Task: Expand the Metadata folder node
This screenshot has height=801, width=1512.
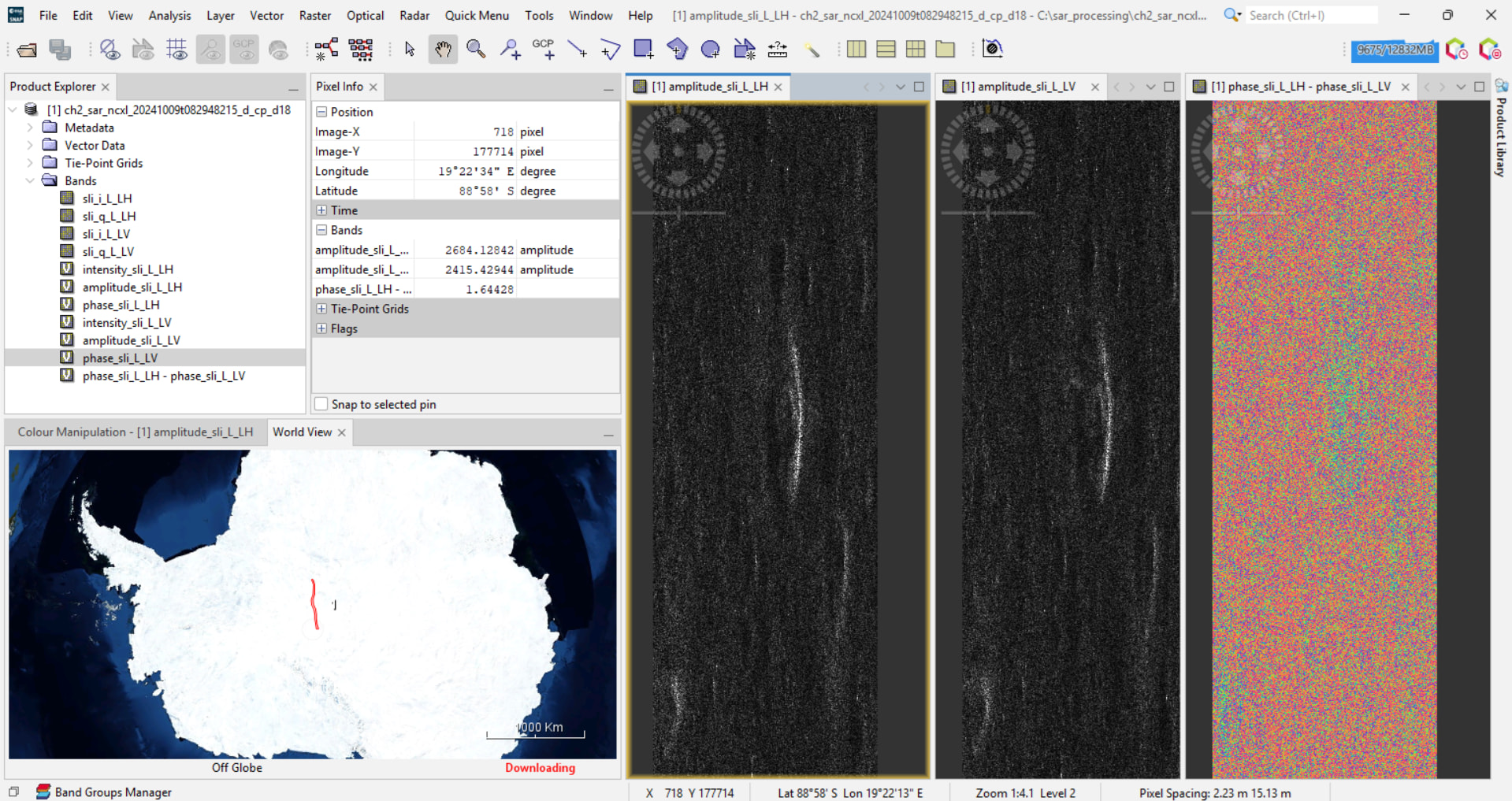Action: (30, 128)
